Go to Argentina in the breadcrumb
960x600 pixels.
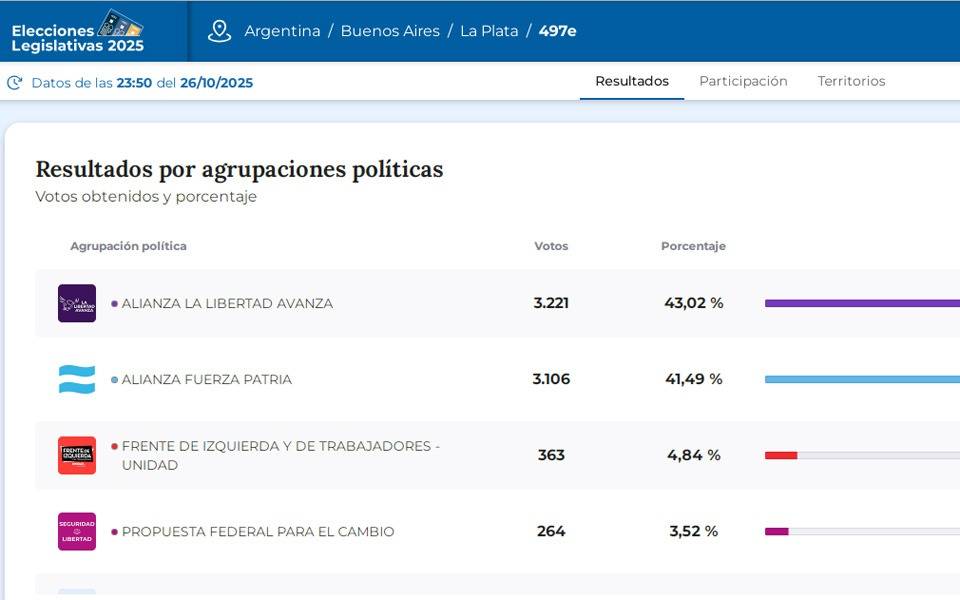tap(282, 31)
